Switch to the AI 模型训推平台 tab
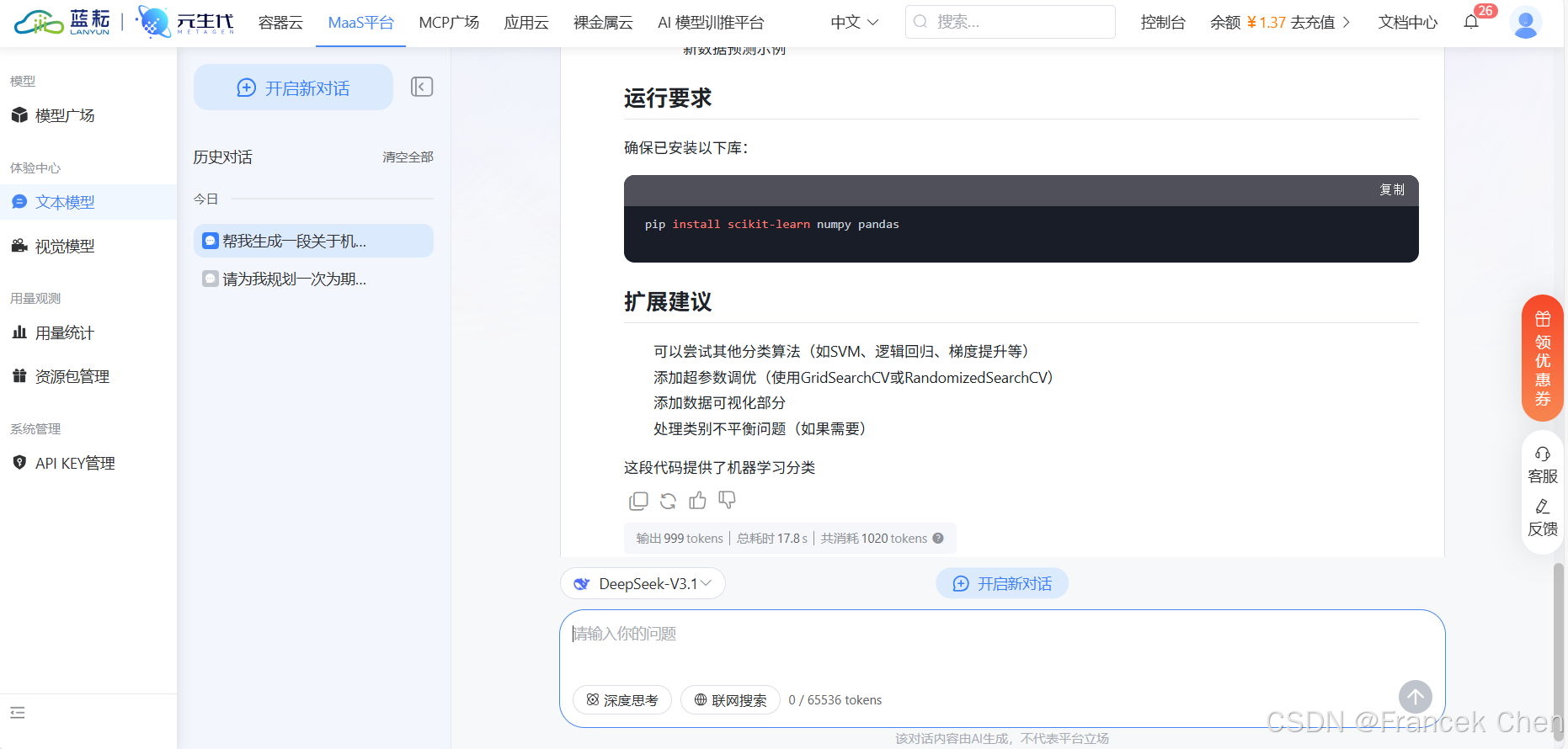The image size is (1568, 749). 712,23
